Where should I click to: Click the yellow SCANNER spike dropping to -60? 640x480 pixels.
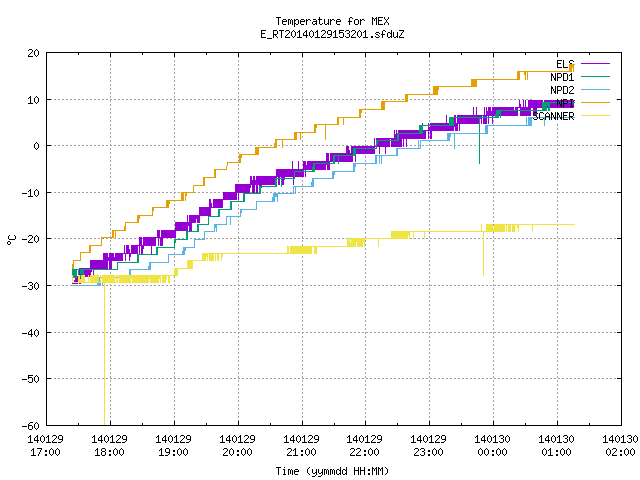pos(104,355)
